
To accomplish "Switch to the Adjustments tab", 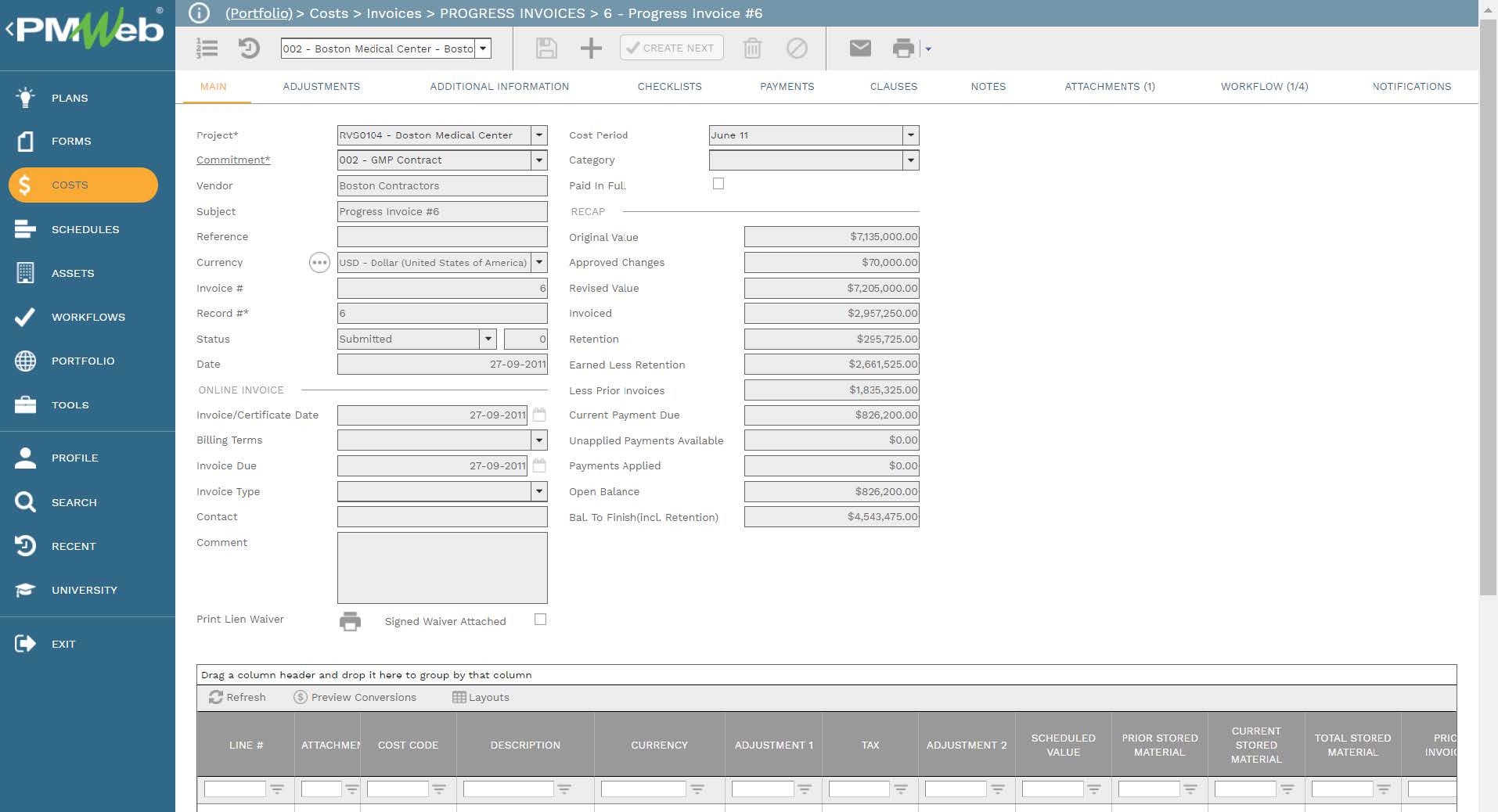I will [322, 87].
